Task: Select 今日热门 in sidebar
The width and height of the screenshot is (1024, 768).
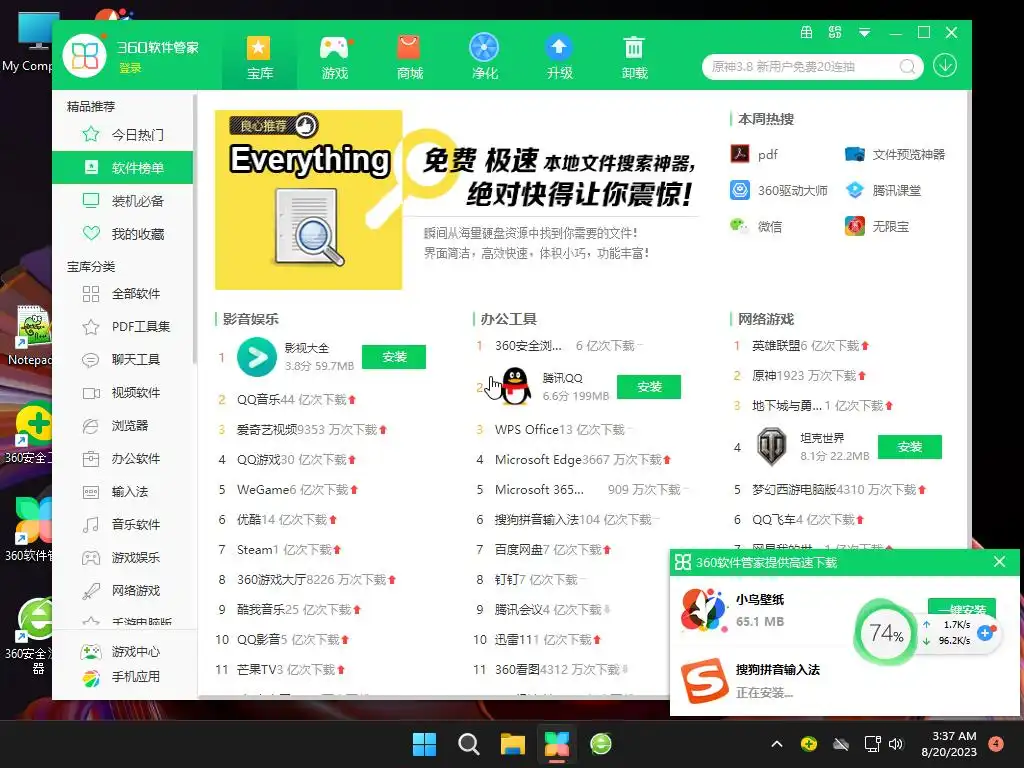Action: [x=123, y=135]
